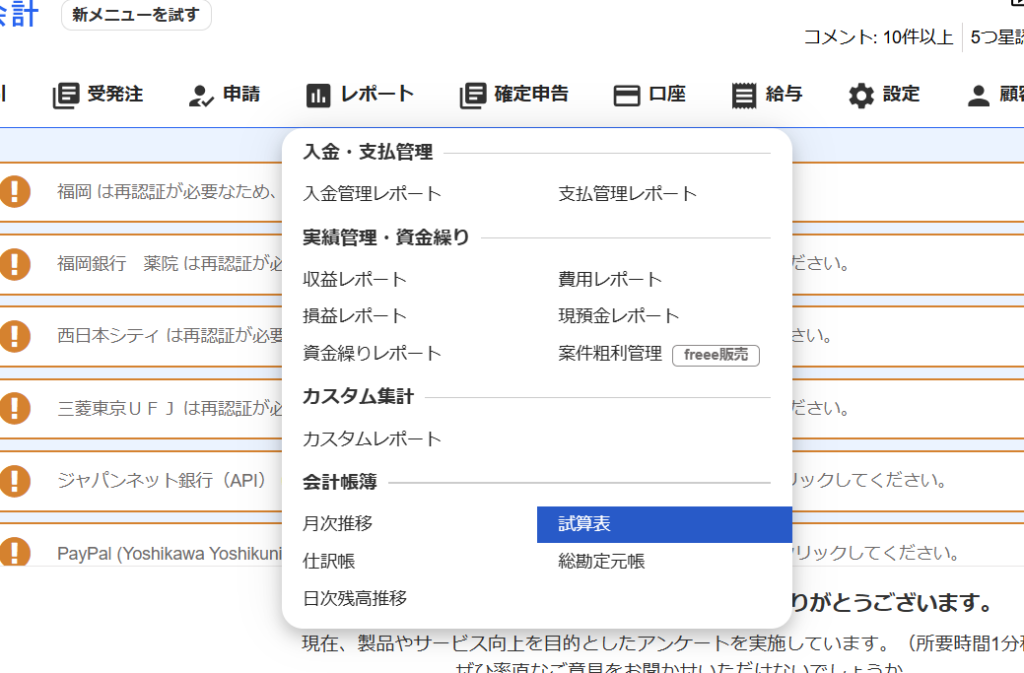Click the 確定申告 document icon
The image size is (1024, 673).
tap(472, 95)
